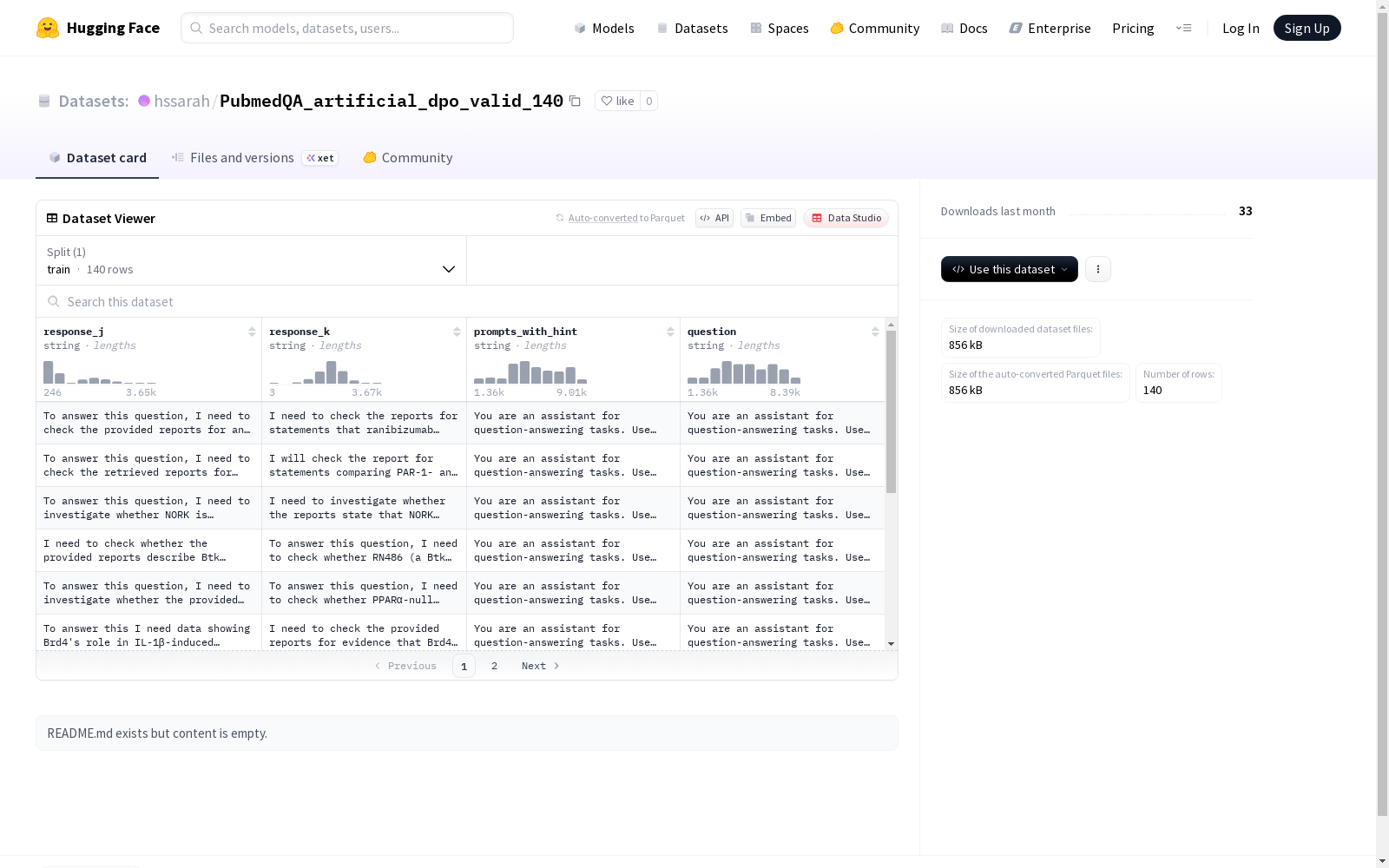This screenshot has height=868, width=1389.
Task: Go to page 2 of viewer
Action: coord(494,666)
